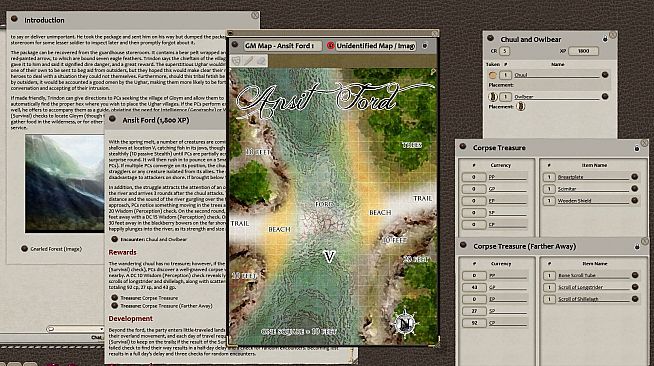Click the 'Bone Scroll Tube' item name
654x366 pixels.
[577, 276]
